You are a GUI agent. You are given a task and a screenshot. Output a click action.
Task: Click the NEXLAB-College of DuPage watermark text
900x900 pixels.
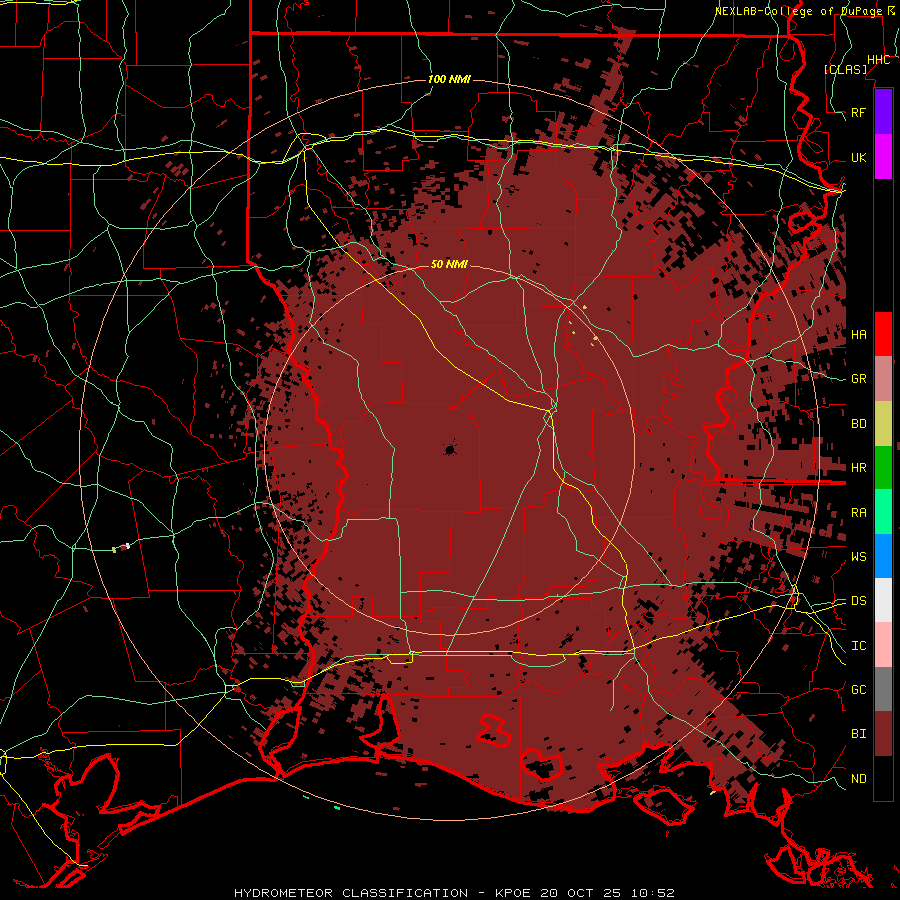click(x=801, y=11)
